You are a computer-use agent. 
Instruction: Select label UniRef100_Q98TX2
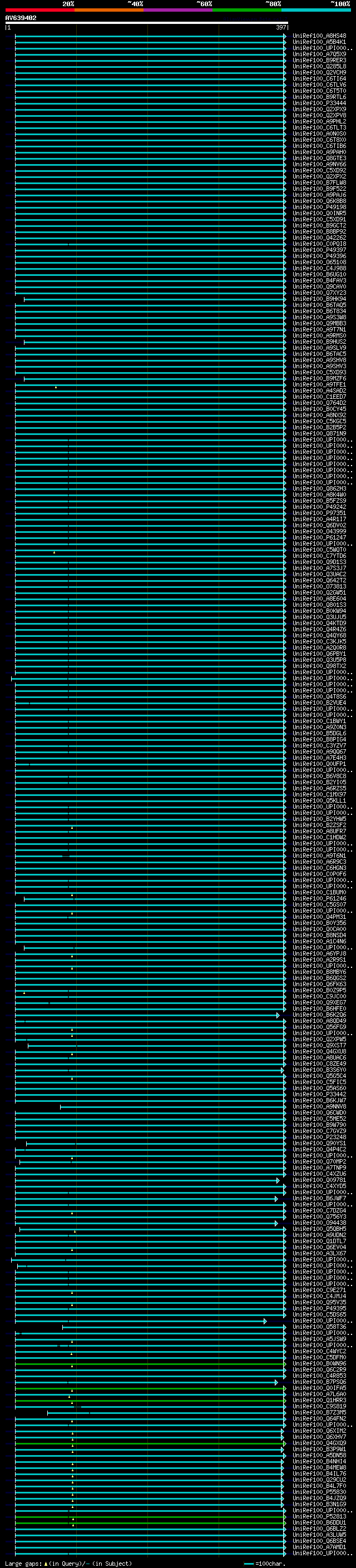[x=319, y=666]
